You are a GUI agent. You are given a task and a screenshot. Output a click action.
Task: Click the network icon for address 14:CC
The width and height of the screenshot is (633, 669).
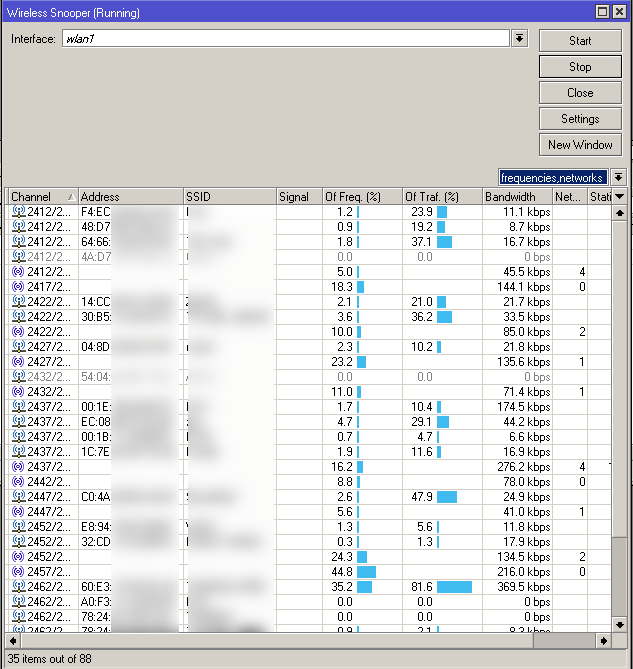[18, 302]
